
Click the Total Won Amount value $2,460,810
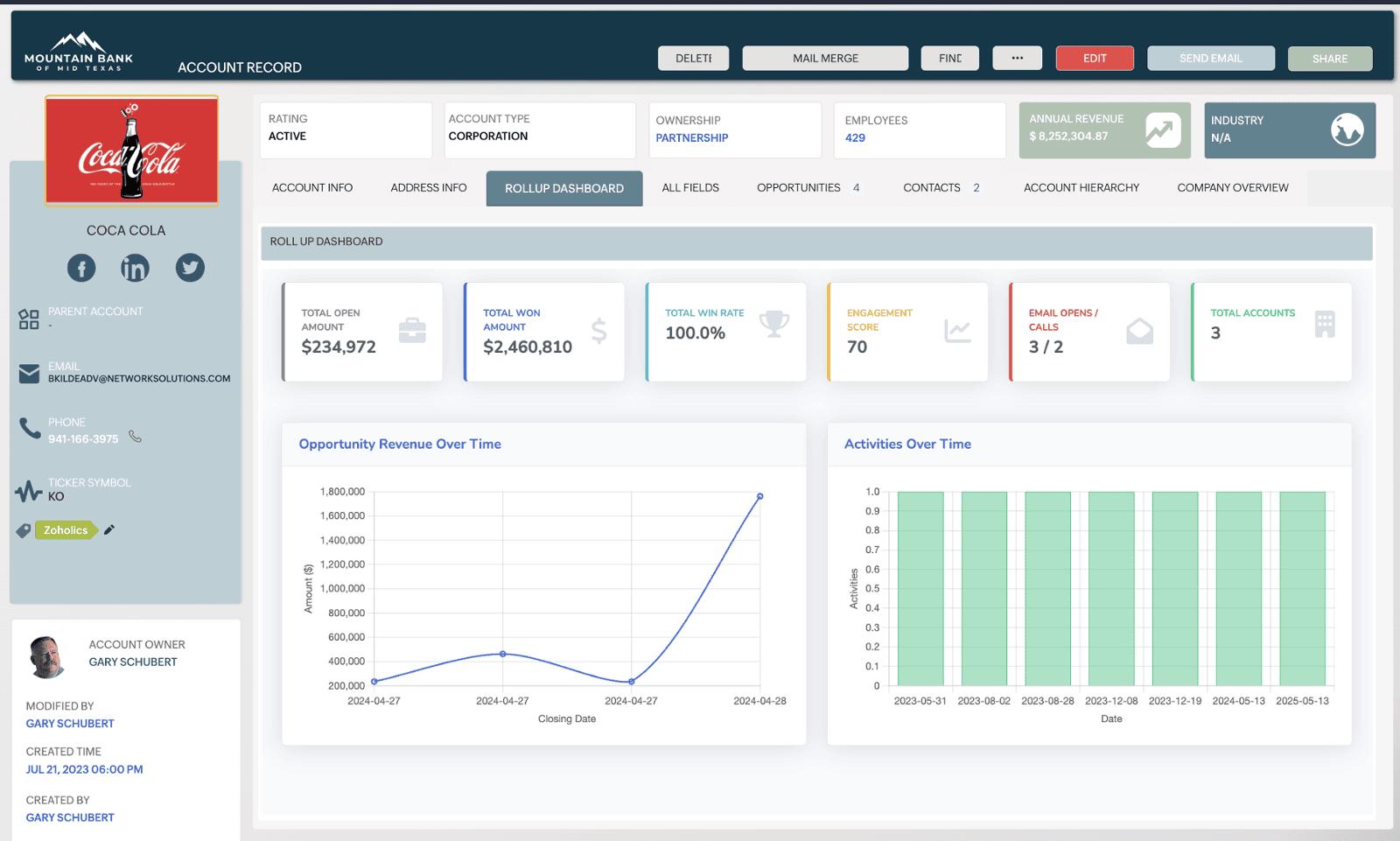click(528, 347)
